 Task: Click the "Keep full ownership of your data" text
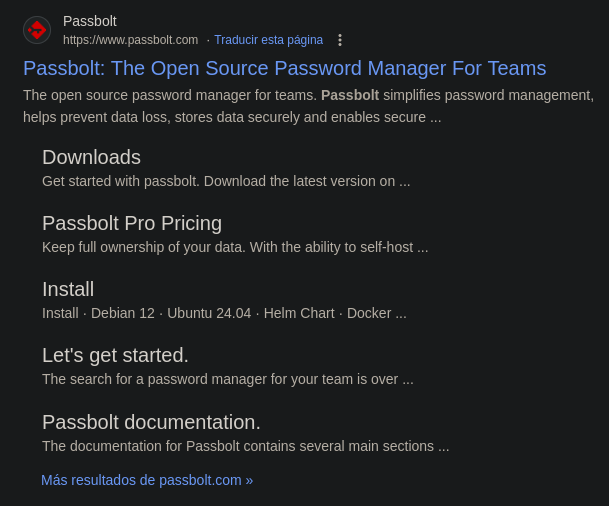tap(235, 247)
